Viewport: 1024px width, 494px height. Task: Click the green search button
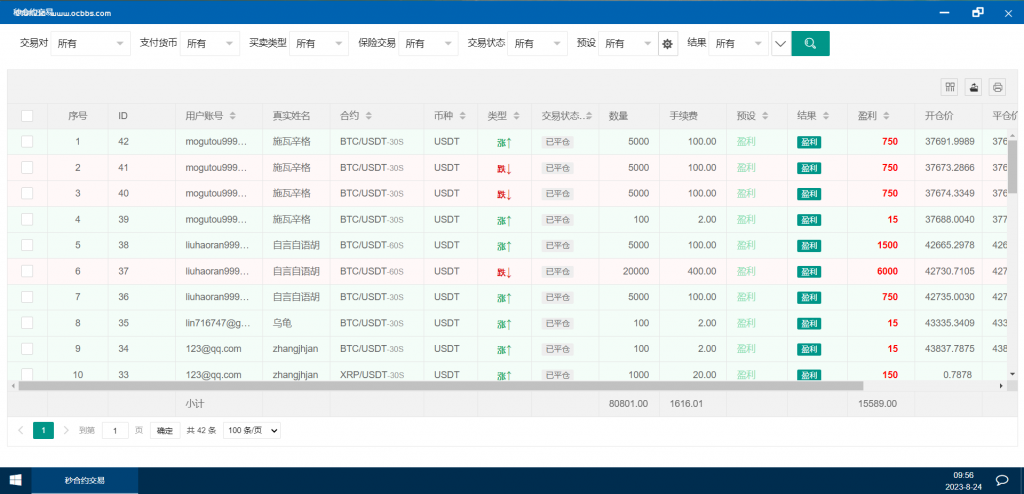click(x=810, y=44)
